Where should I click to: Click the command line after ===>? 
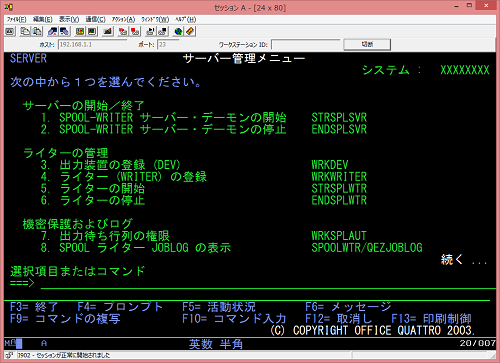click(268, 284)
